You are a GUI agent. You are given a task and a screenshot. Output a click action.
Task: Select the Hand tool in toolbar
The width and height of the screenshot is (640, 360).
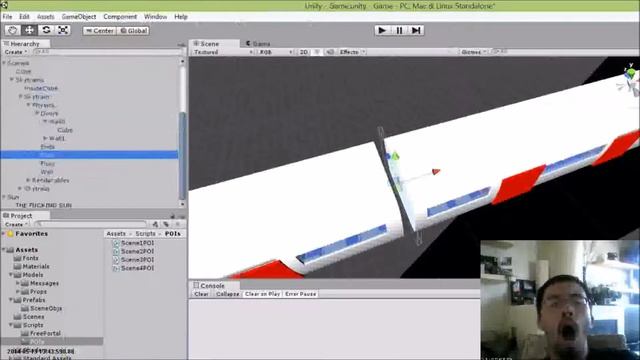13,30
